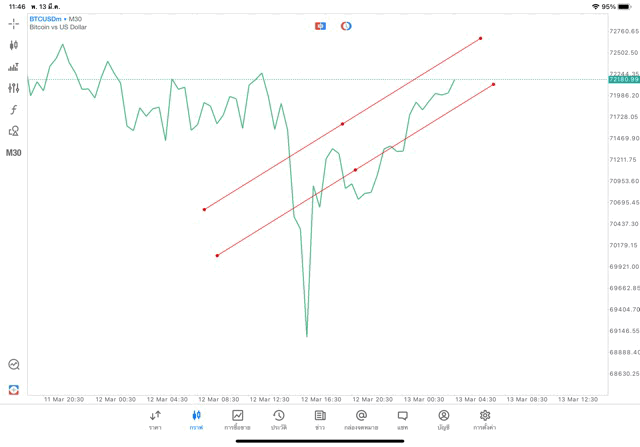The width and height of the screenshot is (640, 447).
Task: Click the circular red-blue icon above the chart
Action: click(346, 26)
